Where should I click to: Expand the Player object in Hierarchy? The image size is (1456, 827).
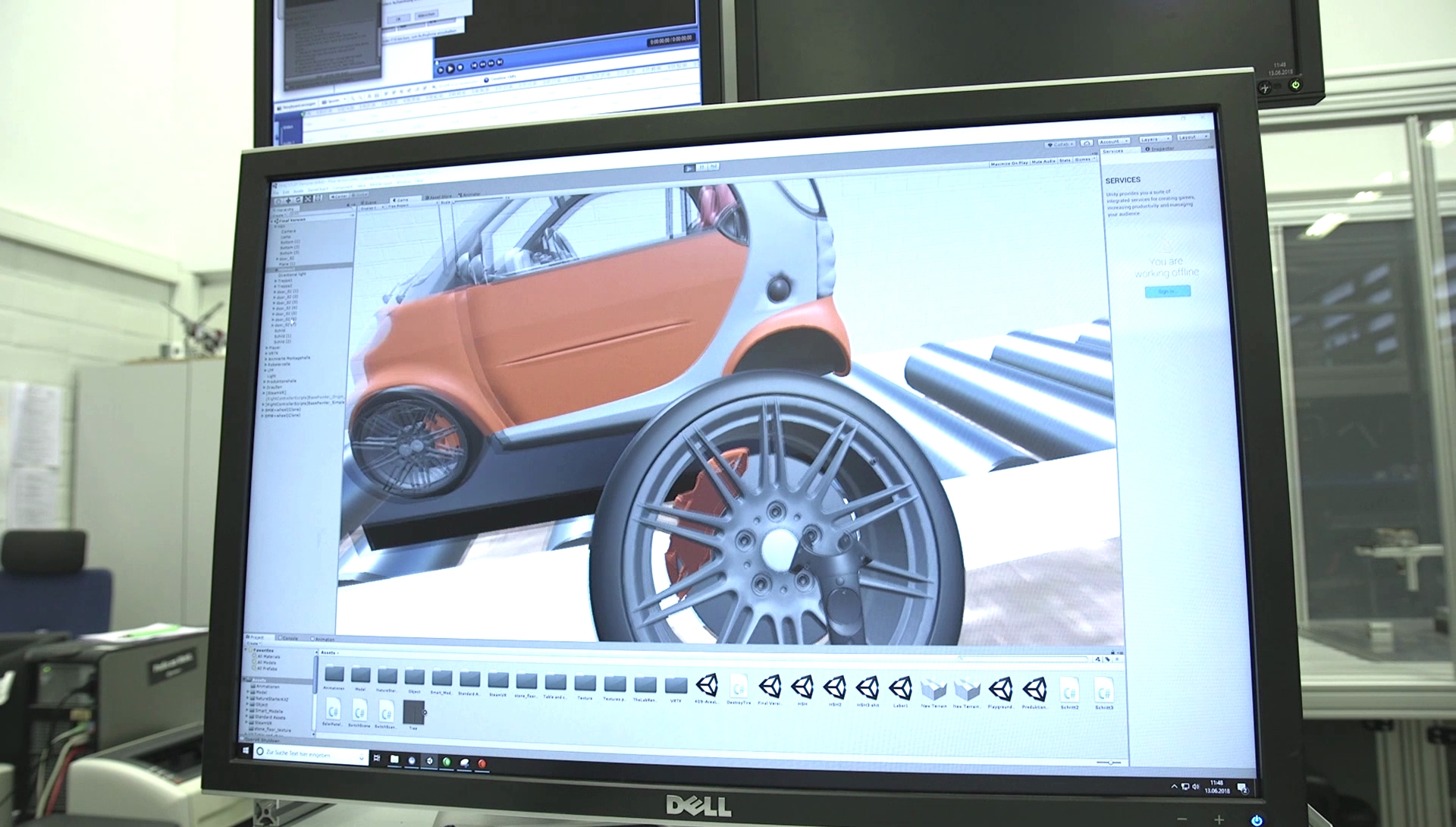(266, 347)
